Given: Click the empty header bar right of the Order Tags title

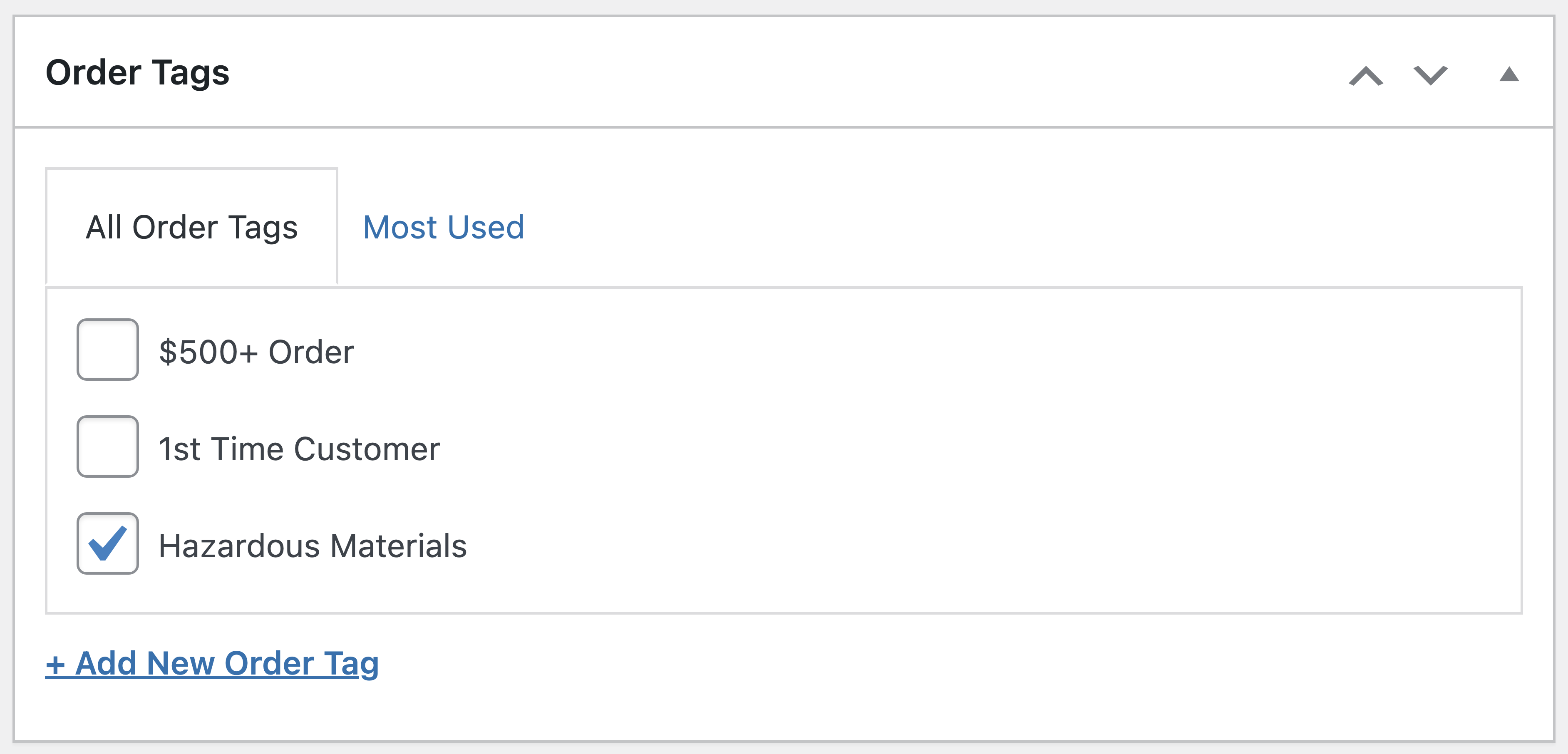Looking at the screenshot, I should pyautogui.click(x=730, y=73).
